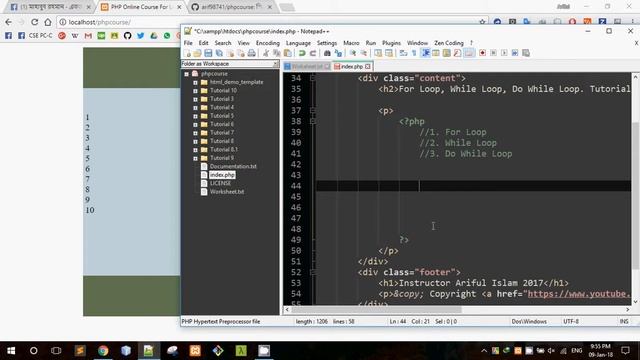The height and width of the screenshot is (360, 640).
Task: Click the Zoom Out toolbar icon
Action: (x=363, y=53)
